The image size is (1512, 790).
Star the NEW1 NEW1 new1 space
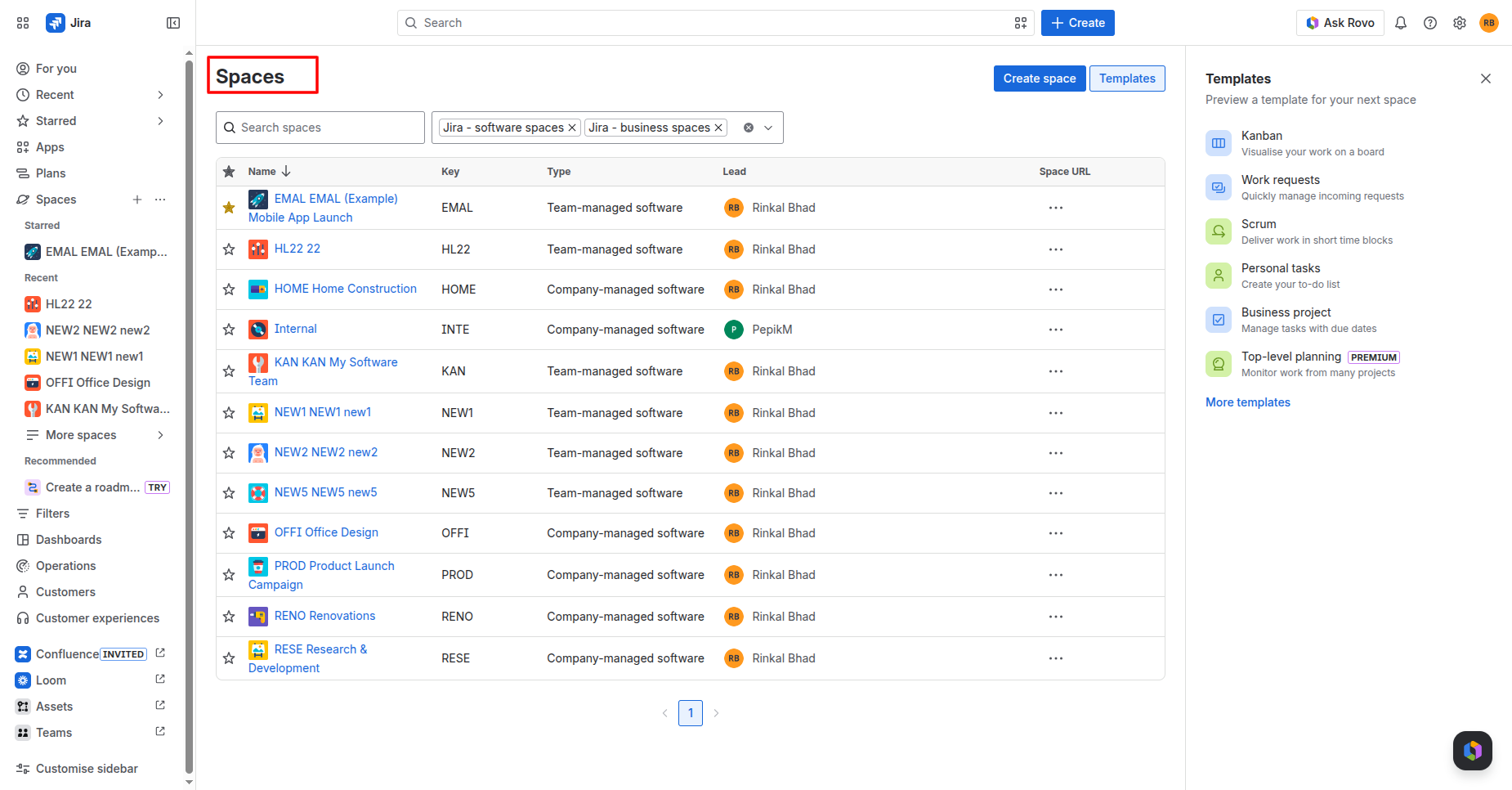tap(229, 413)
